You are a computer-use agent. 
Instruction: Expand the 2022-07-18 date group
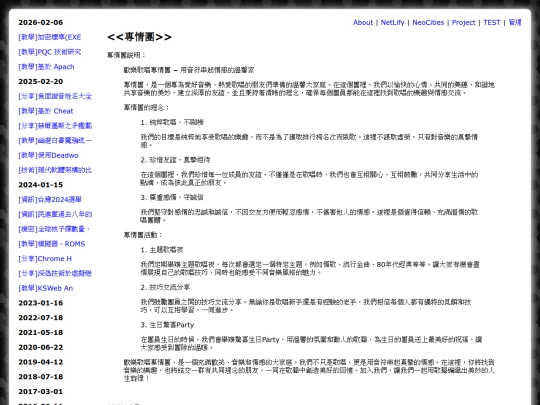click(x=41, y=318)
